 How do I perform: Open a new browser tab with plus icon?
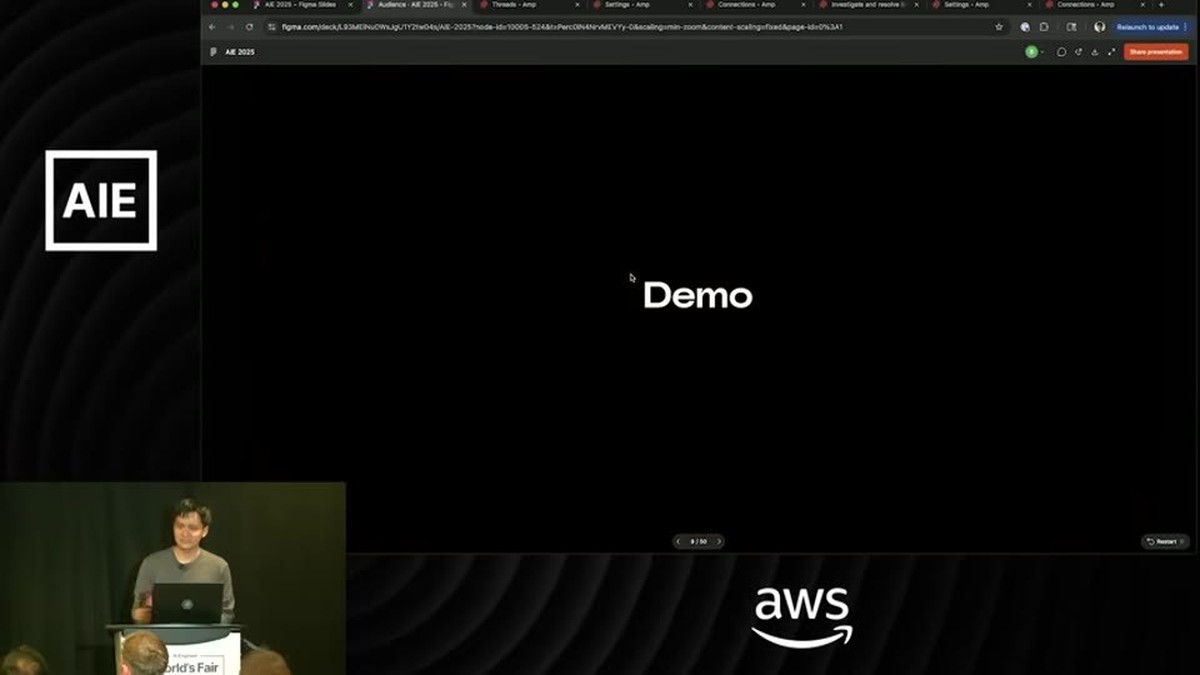click(x=1161, y=5)
